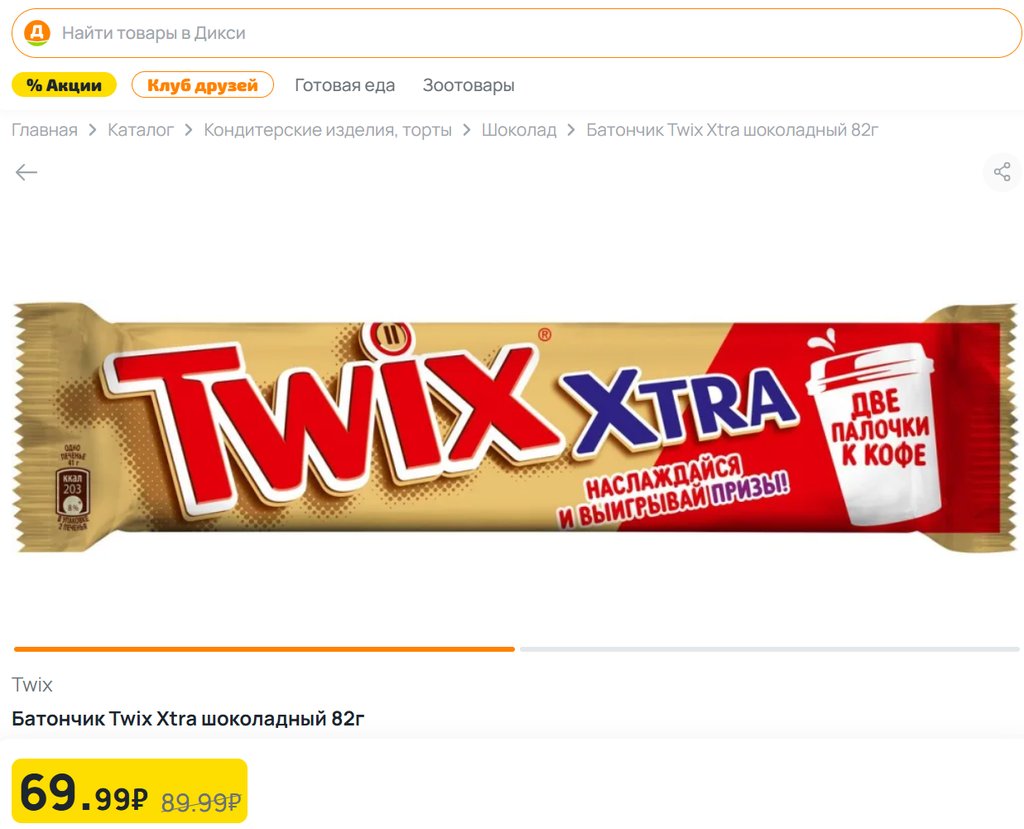Click the "Twix" brand name link
Image resolution: width=1024 pixels, height=829 pixels.
click(32, 685)
